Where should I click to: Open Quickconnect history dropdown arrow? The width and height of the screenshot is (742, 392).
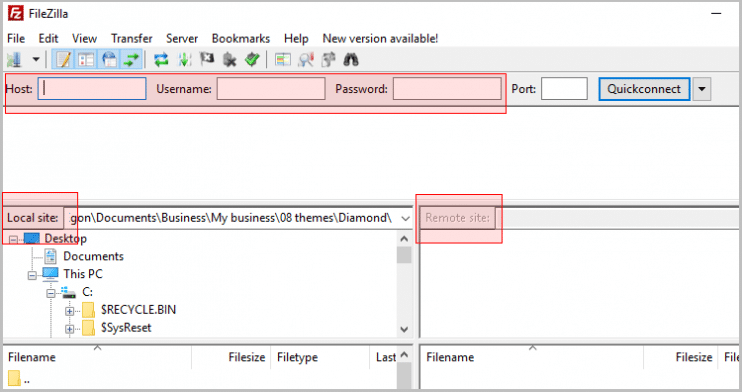702,89
